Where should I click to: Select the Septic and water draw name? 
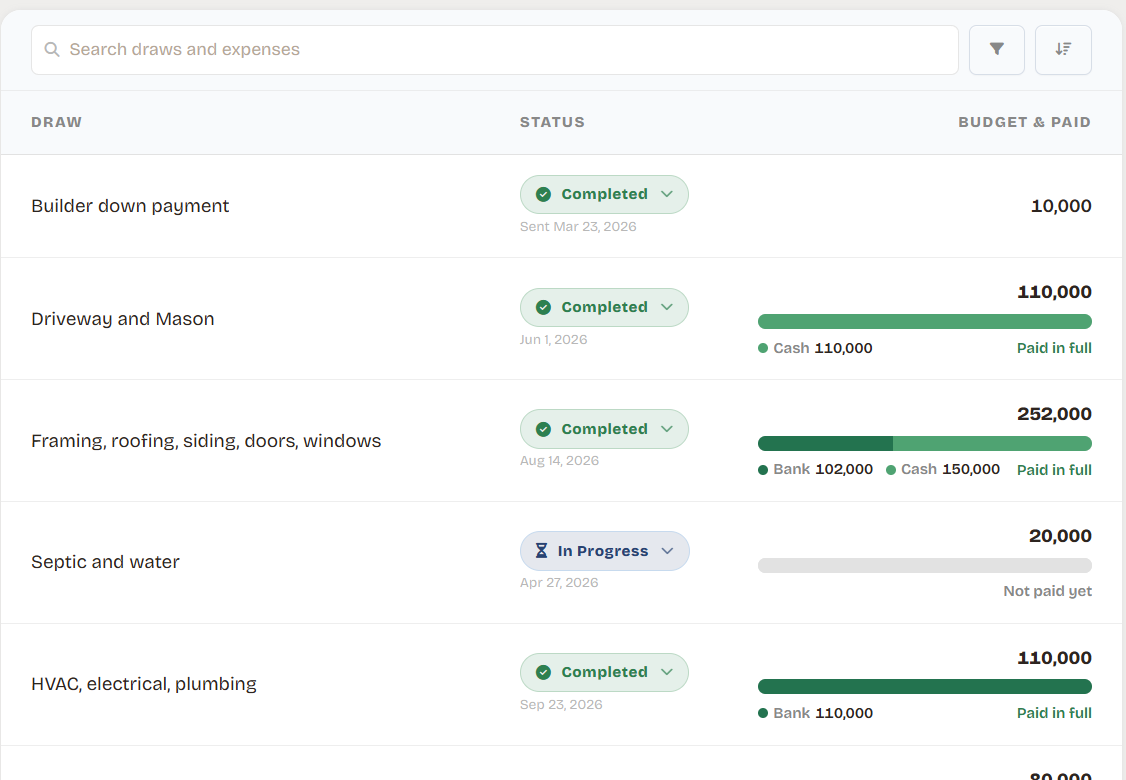(x=106, y=562)
